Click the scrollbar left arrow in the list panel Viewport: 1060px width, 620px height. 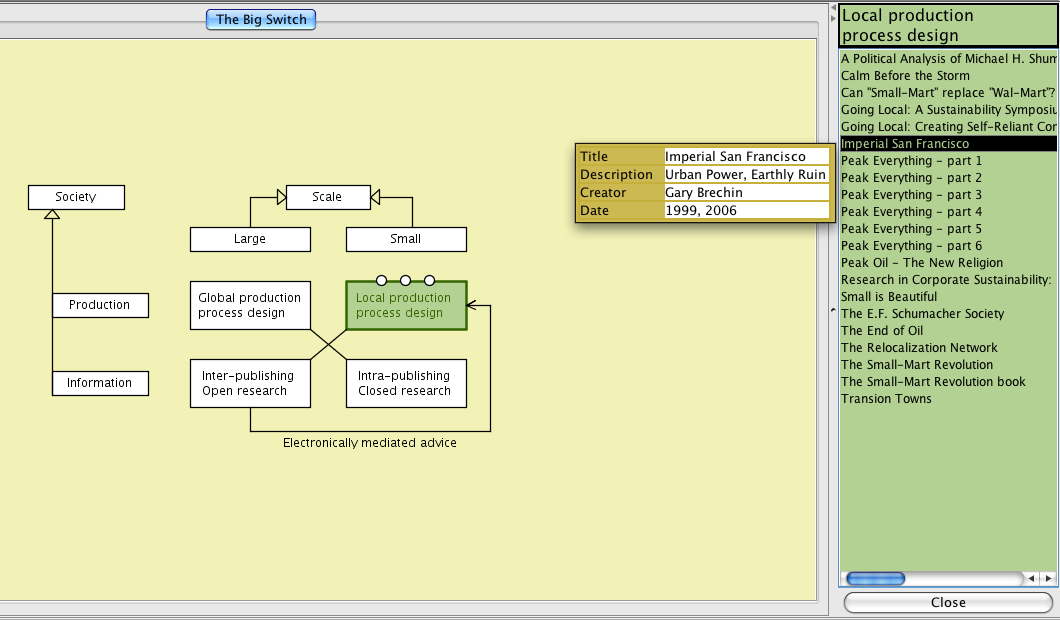tap(1032, 578)
